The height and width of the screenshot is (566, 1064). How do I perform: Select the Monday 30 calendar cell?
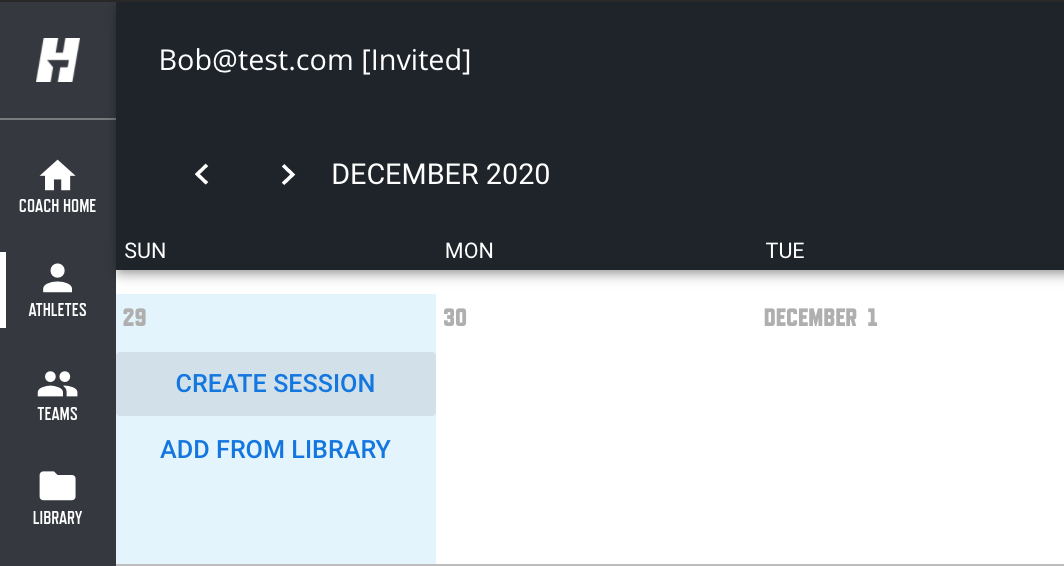tap(596, 429)
